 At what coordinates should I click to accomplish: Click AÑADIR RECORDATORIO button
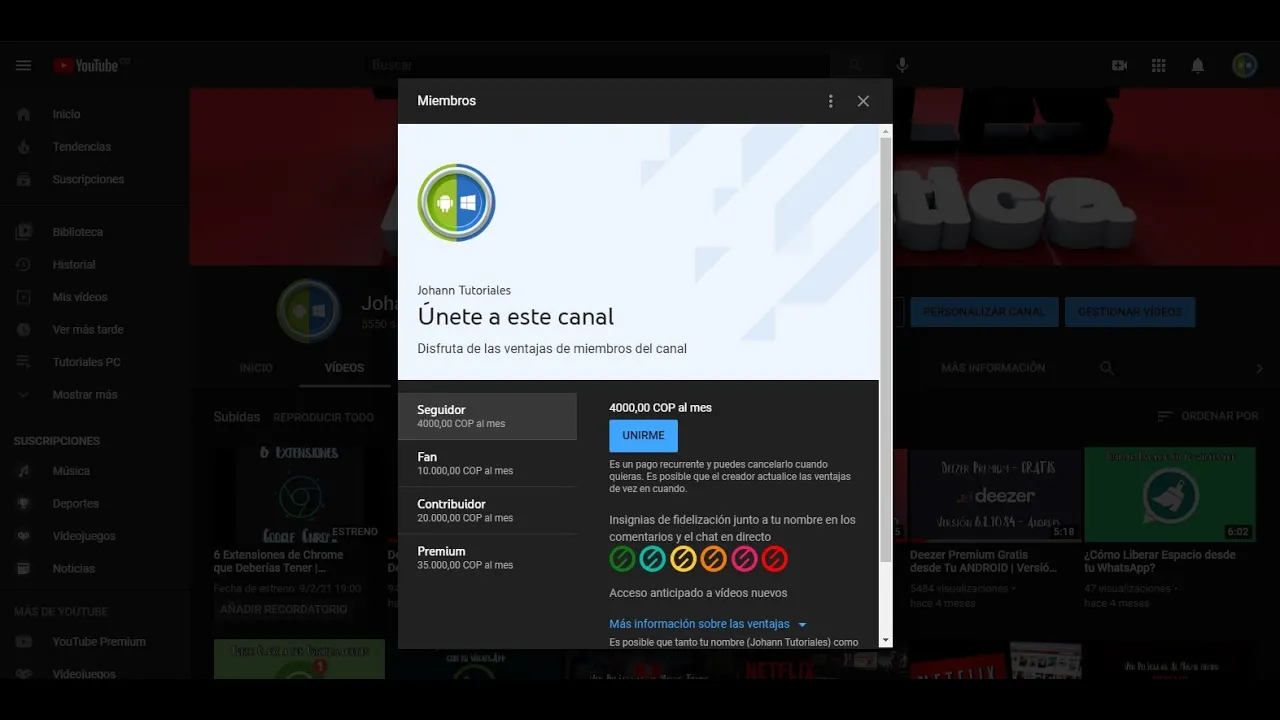(283, 609)
